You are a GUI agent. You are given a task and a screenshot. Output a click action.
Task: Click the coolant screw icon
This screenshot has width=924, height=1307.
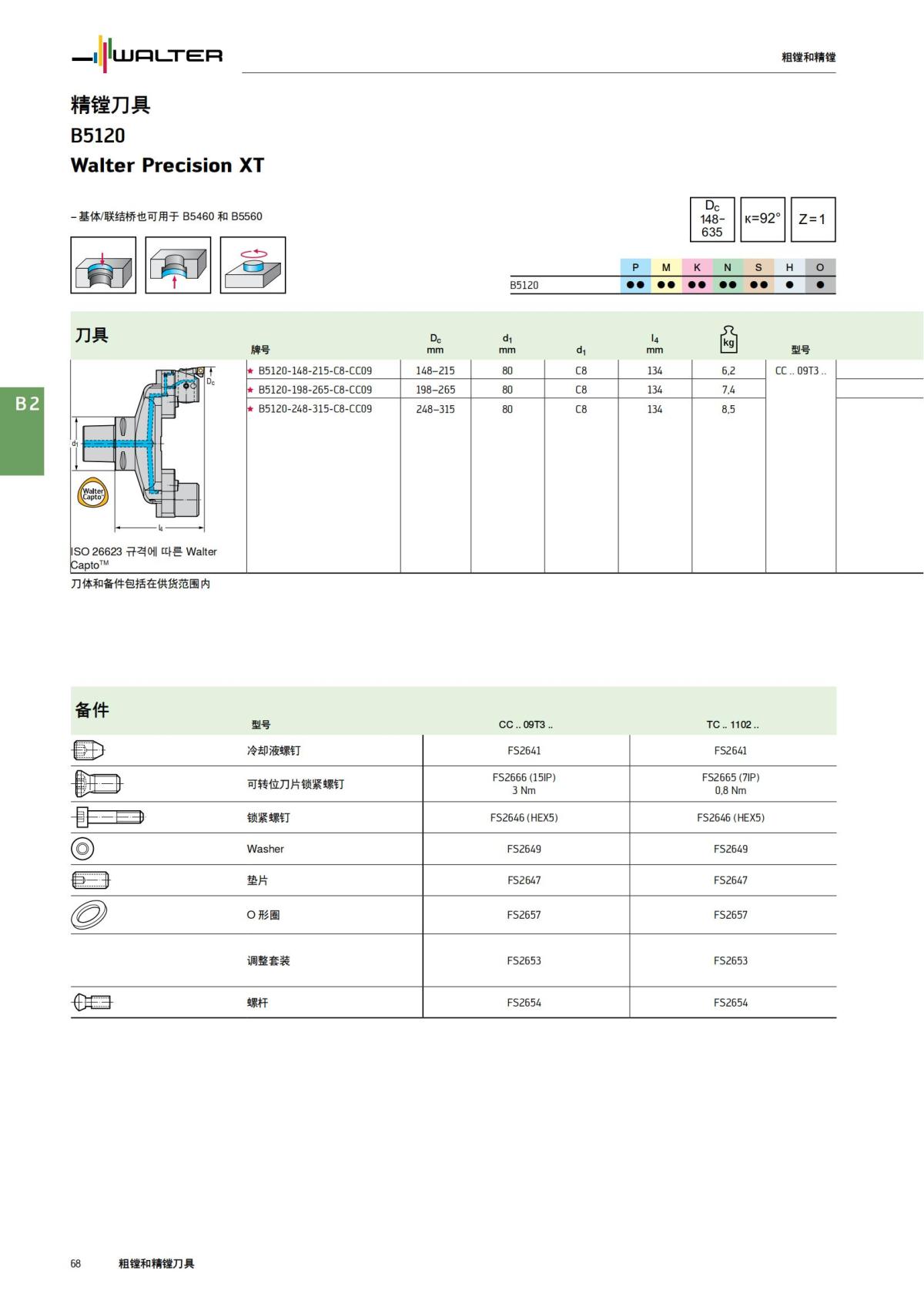(89, 750)
